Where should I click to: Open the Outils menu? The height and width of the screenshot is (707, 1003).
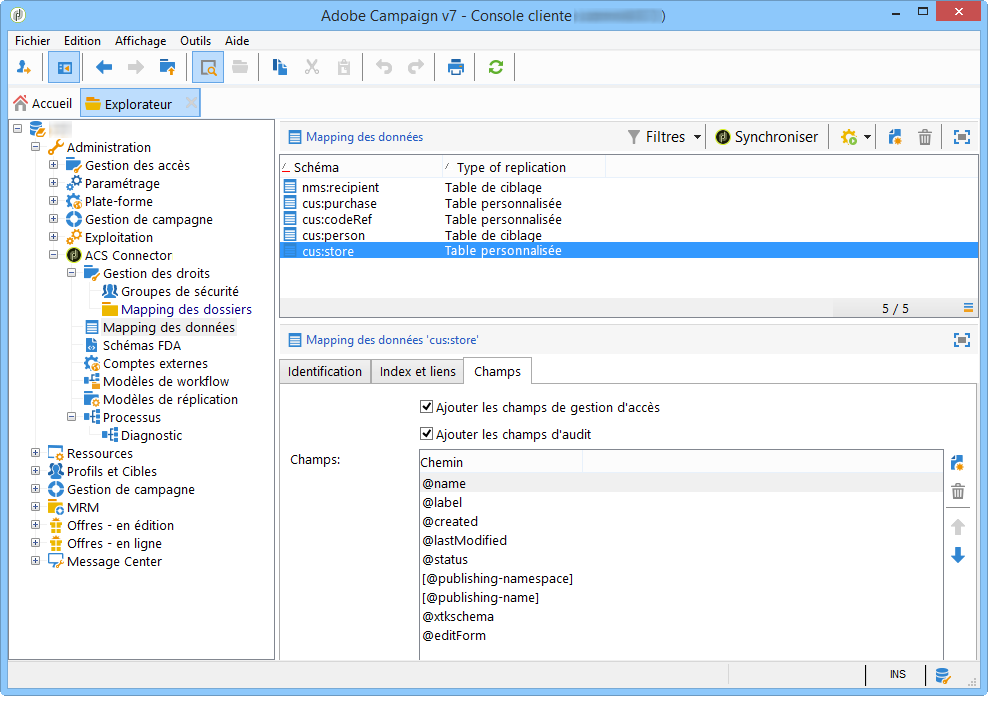(195, 41)
